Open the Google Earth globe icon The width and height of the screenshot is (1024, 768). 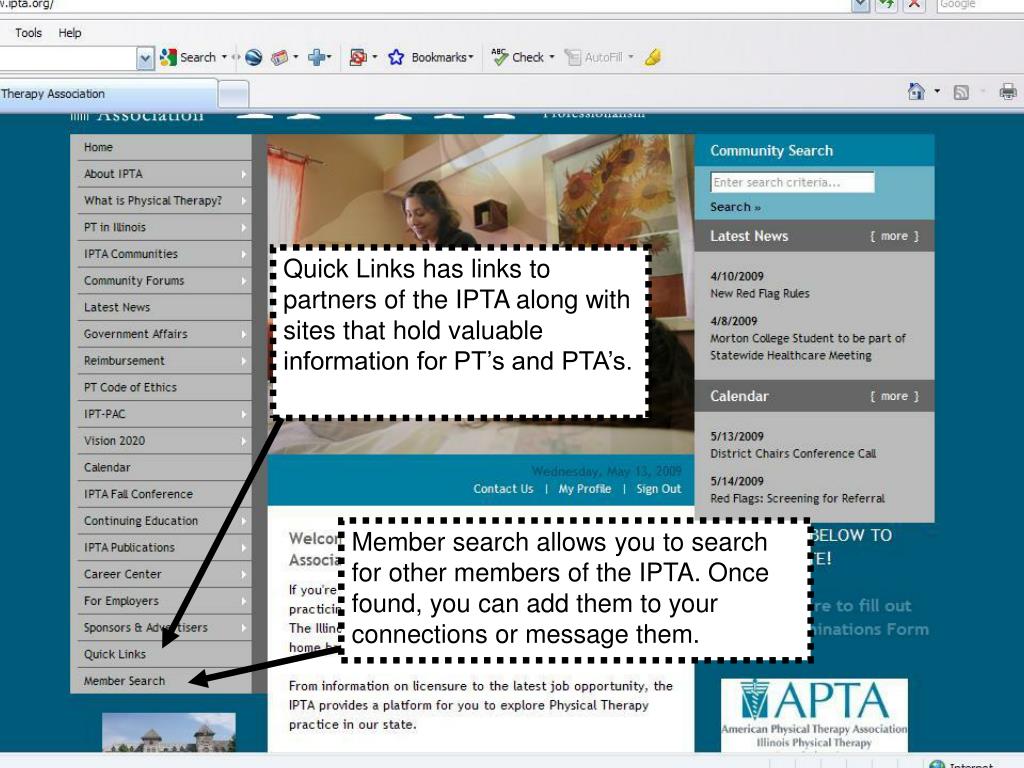(253, 57)
